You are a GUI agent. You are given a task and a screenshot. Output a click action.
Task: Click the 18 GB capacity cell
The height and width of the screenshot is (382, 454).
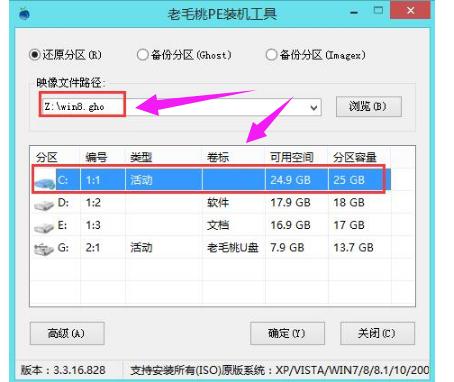pyautogui.click(x=349, y=202)
